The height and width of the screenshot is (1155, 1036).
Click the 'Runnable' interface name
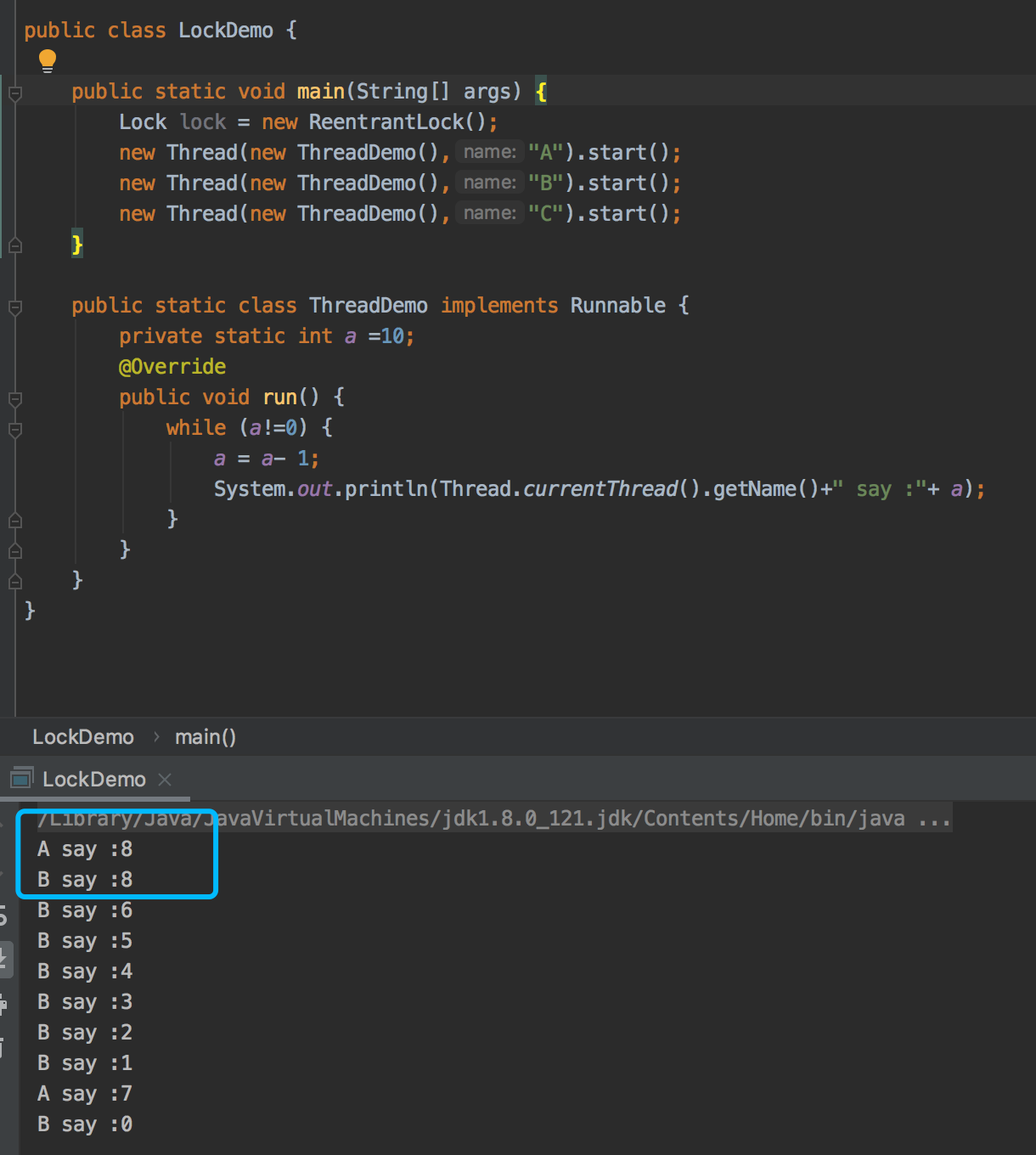tap(618, 306)
